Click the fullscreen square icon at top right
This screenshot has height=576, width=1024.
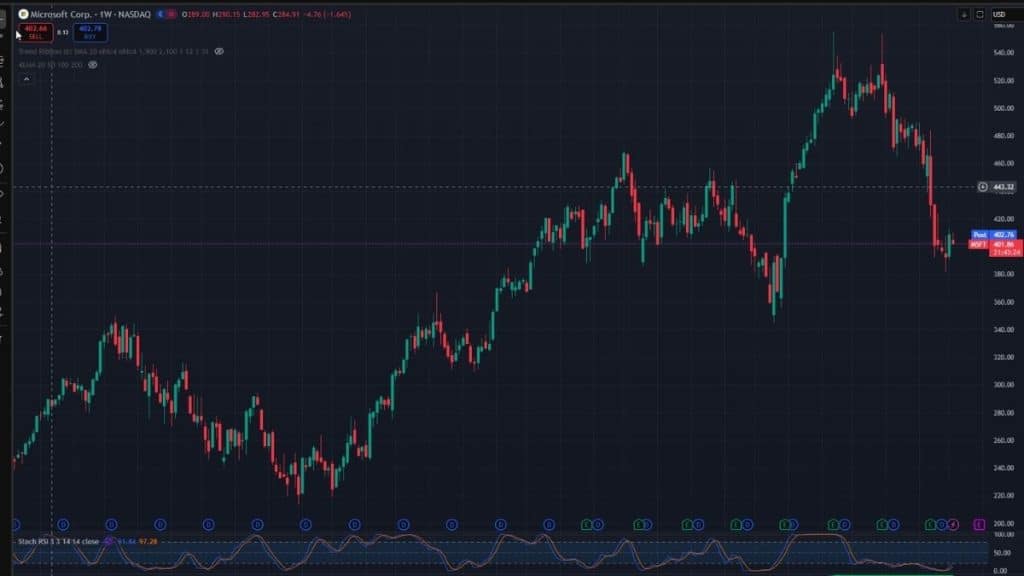tap(979, 14)
